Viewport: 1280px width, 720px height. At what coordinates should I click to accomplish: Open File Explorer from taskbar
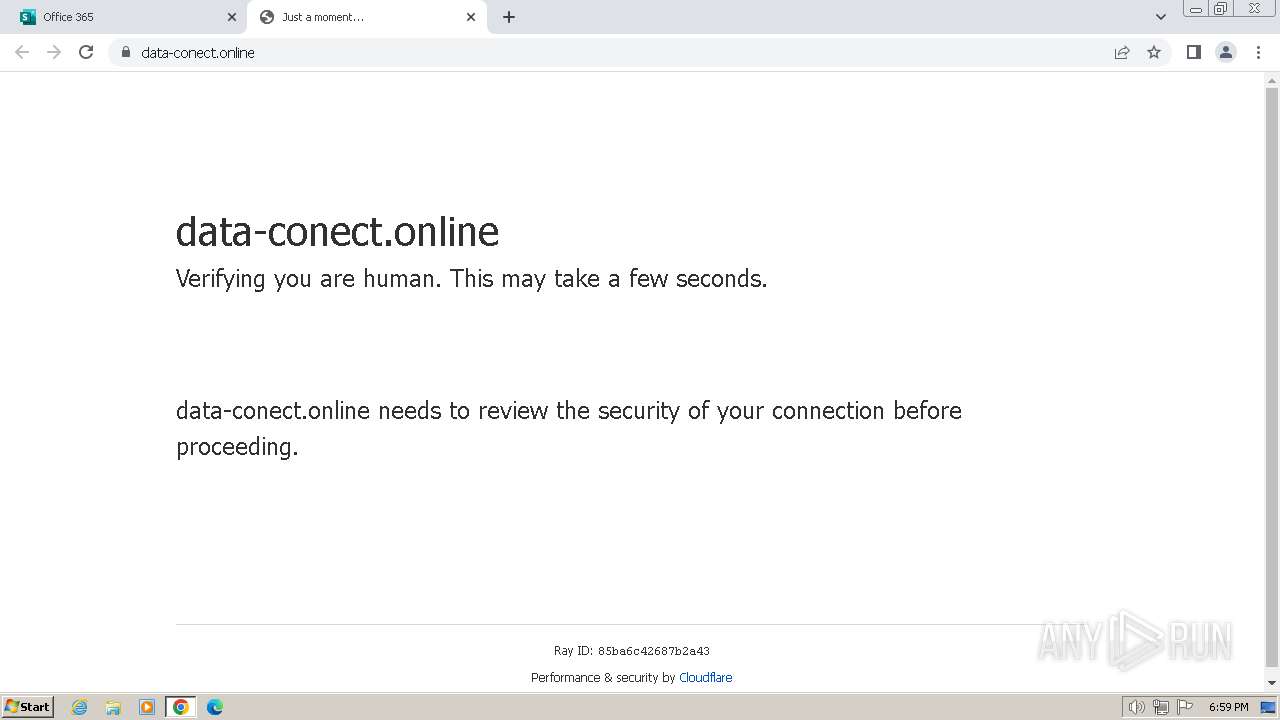point(113,707)
